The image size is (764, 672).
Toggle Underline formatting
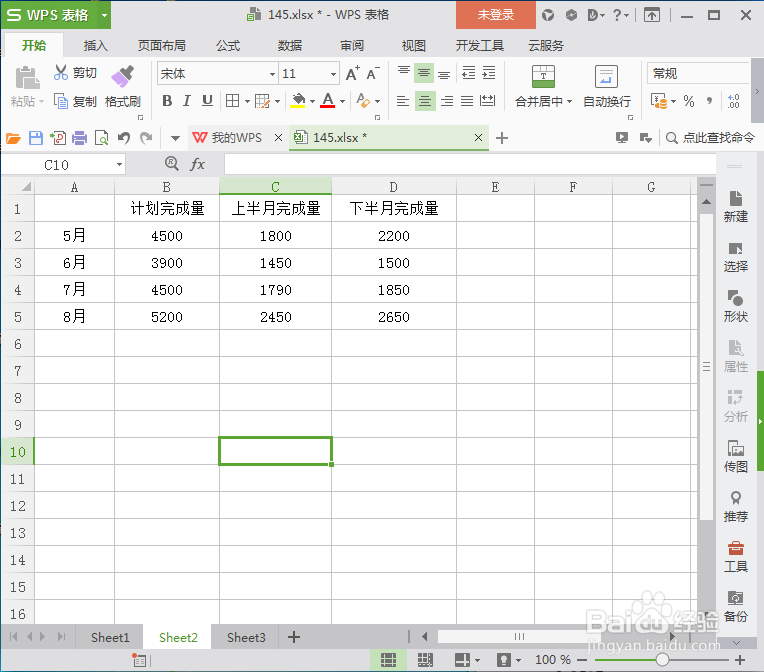point(207,101)
